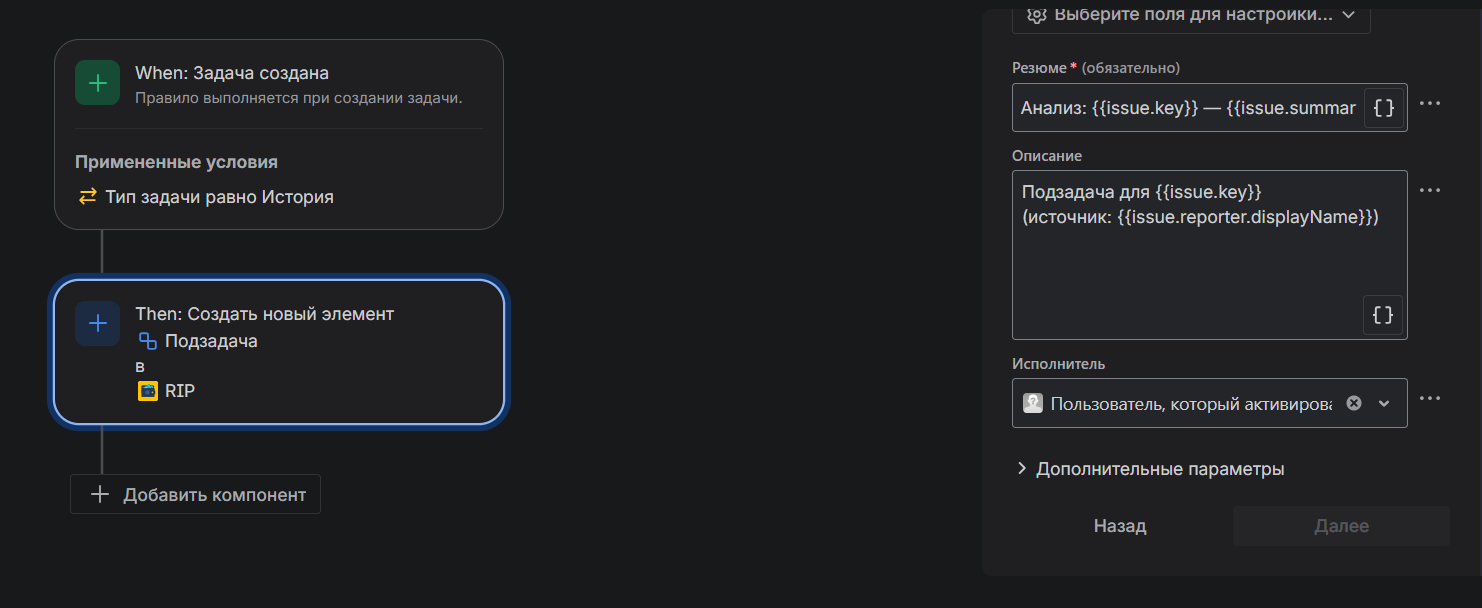Click the issue type condition arrows icon
Viewport: 1482px width, 608px height.
88,197
